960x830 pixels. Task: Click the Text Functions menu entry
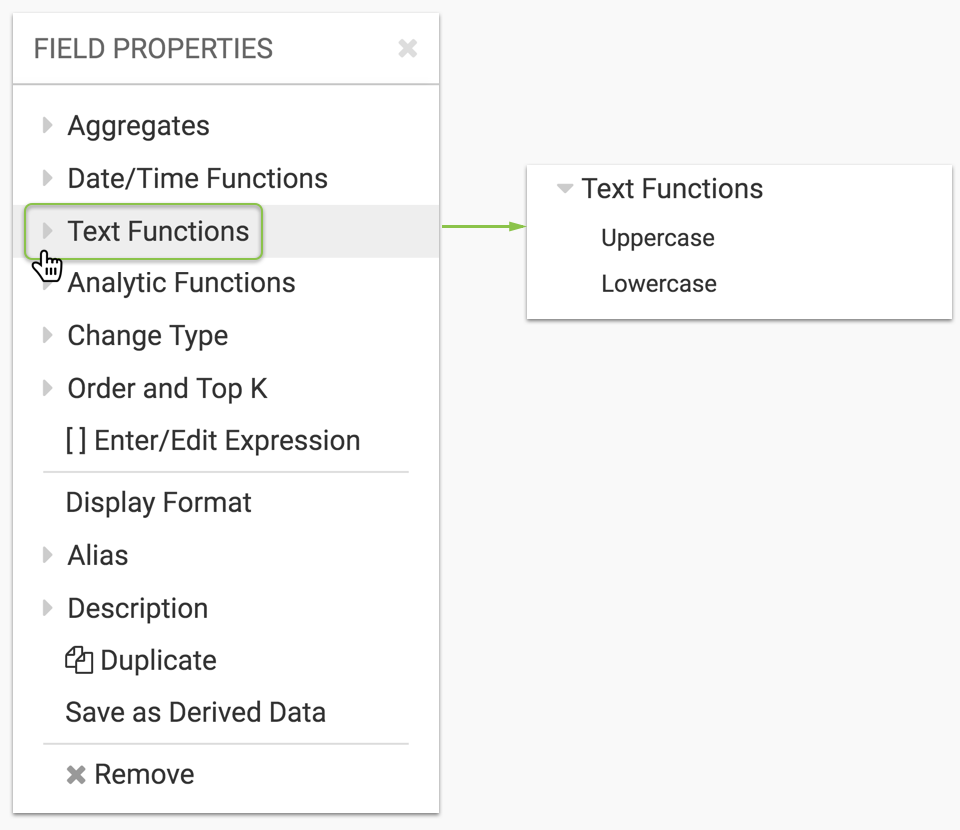[x=158, y=231]
